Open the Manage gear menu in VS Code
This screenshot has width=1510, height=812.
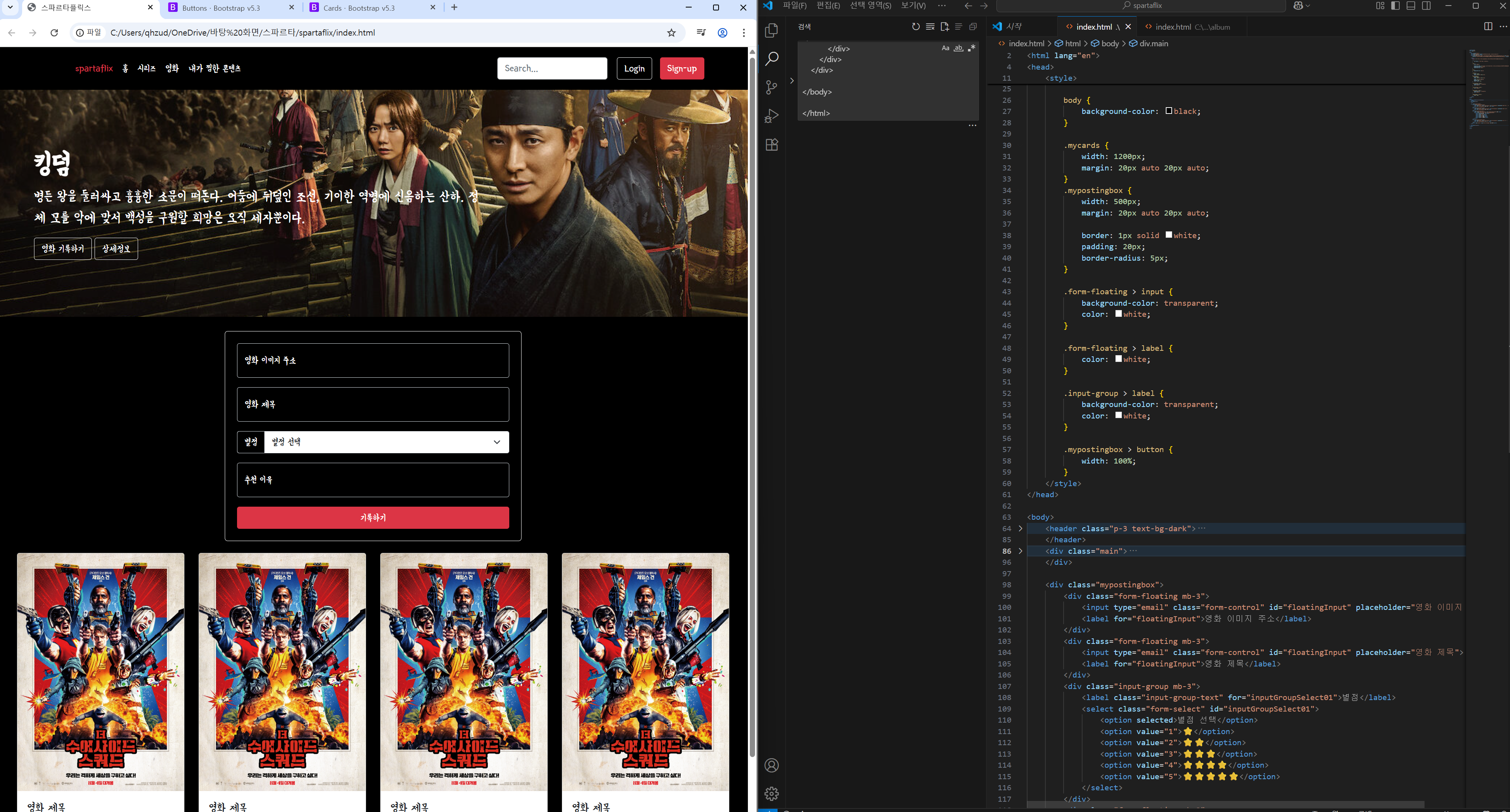point(771,793)
